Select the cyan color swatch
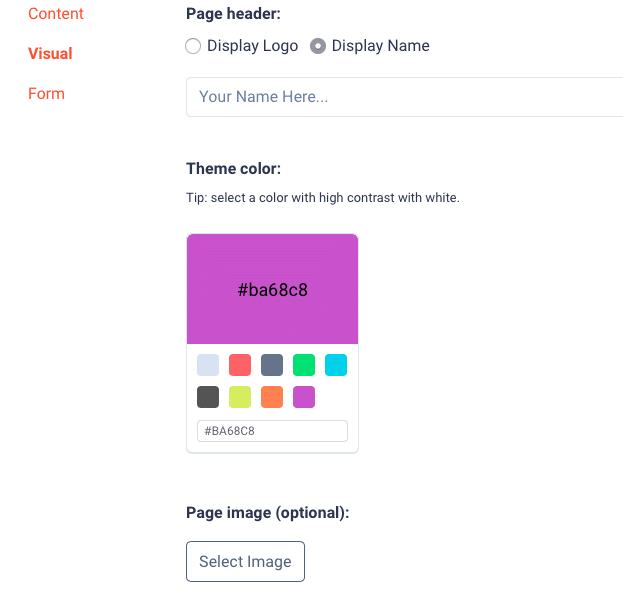This screenshot has width=623, height=594. [x=336, y=365]
